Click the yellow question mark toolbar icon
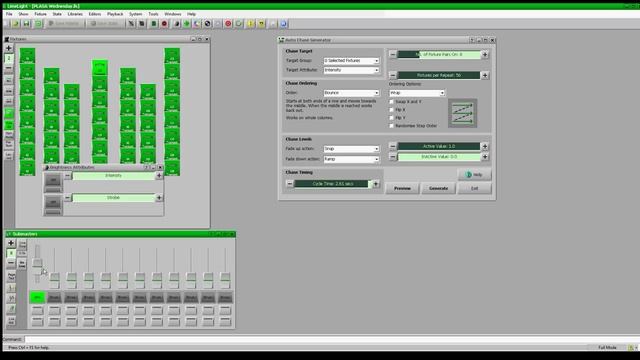The image size is (640, 360). coord(262,24)
